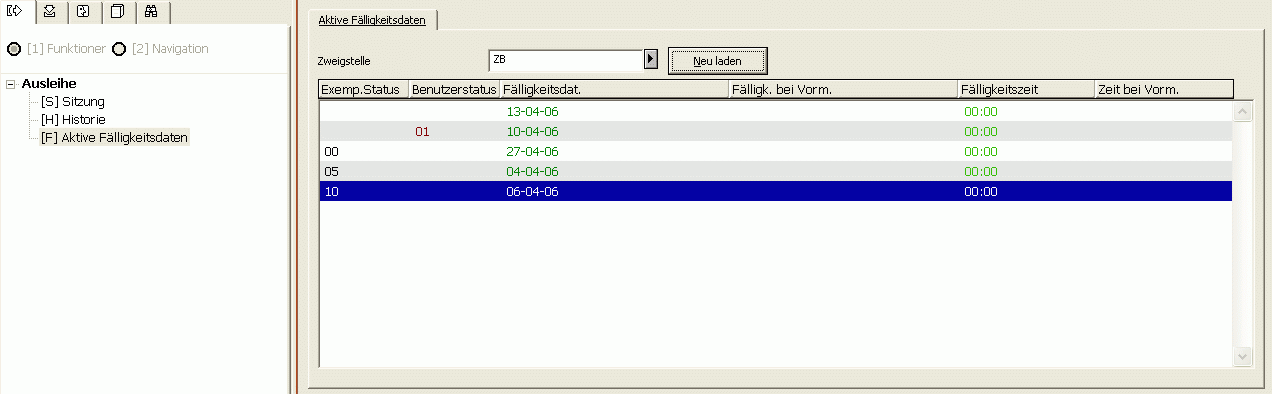Click the Fälligkeitszeit column header

coord(1027,89)
